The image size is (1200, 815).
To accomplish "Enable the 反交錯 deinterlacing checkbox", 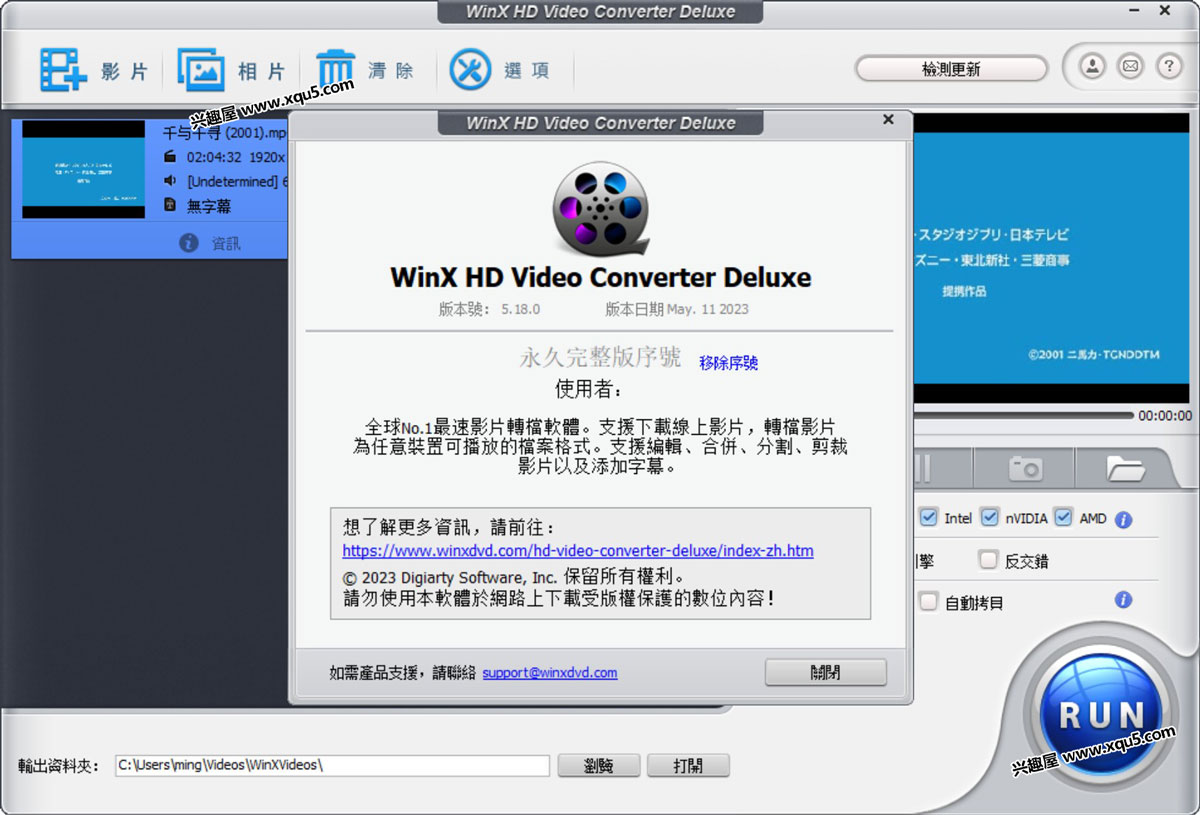I will 988,560.
